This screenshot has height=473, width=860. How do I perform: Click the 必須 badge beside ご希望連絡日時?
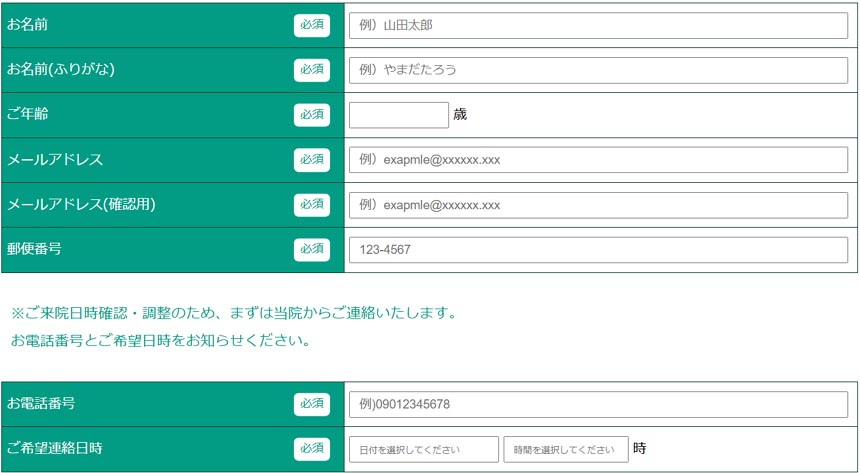tap(312, 449)
